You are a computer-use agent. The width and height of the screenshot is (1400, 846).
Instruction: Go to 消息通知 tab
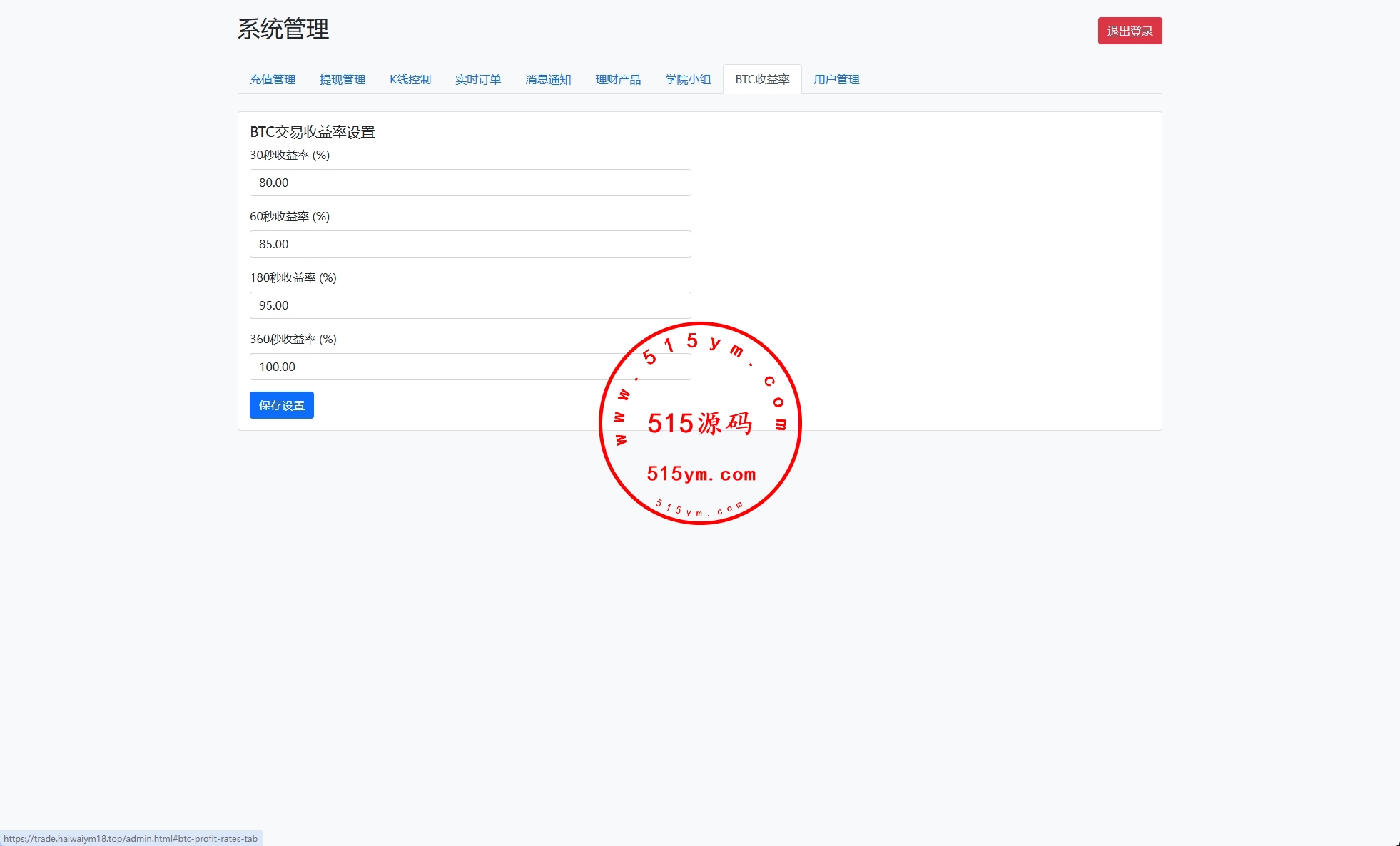[x=547, y=79]
